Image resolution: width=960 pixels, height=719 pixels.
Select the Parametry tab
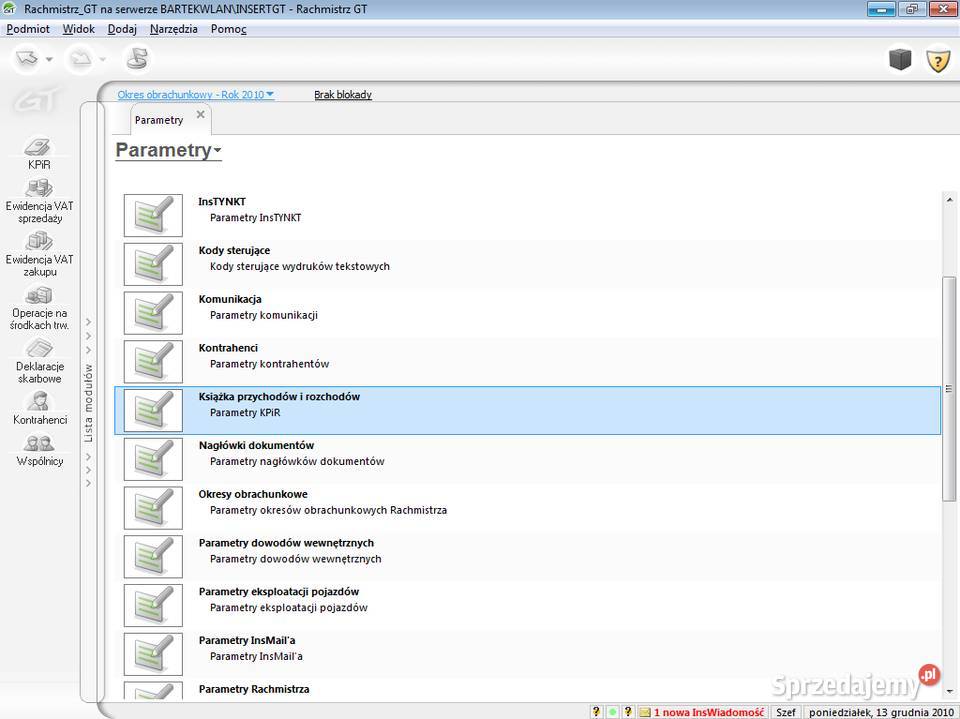[159, 120]
